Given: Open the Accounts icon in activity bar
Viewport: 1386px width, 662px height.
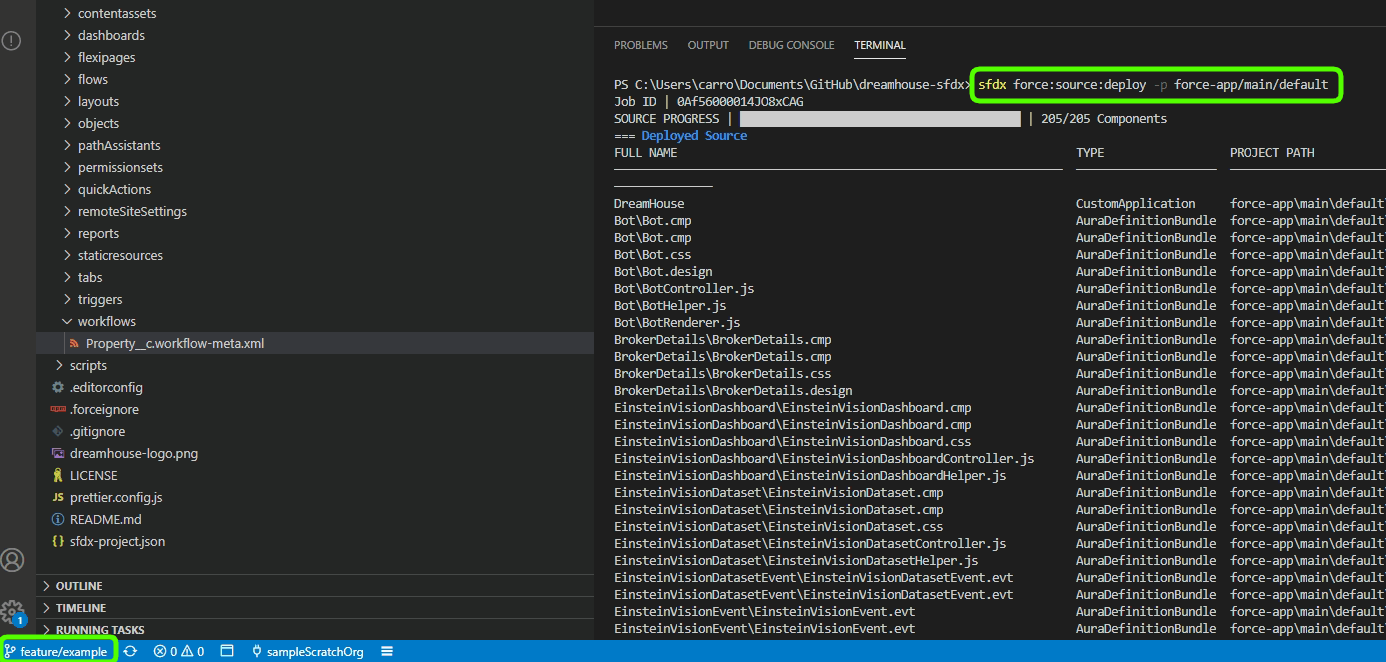Looking at the screenshot, I should (12, 560).
